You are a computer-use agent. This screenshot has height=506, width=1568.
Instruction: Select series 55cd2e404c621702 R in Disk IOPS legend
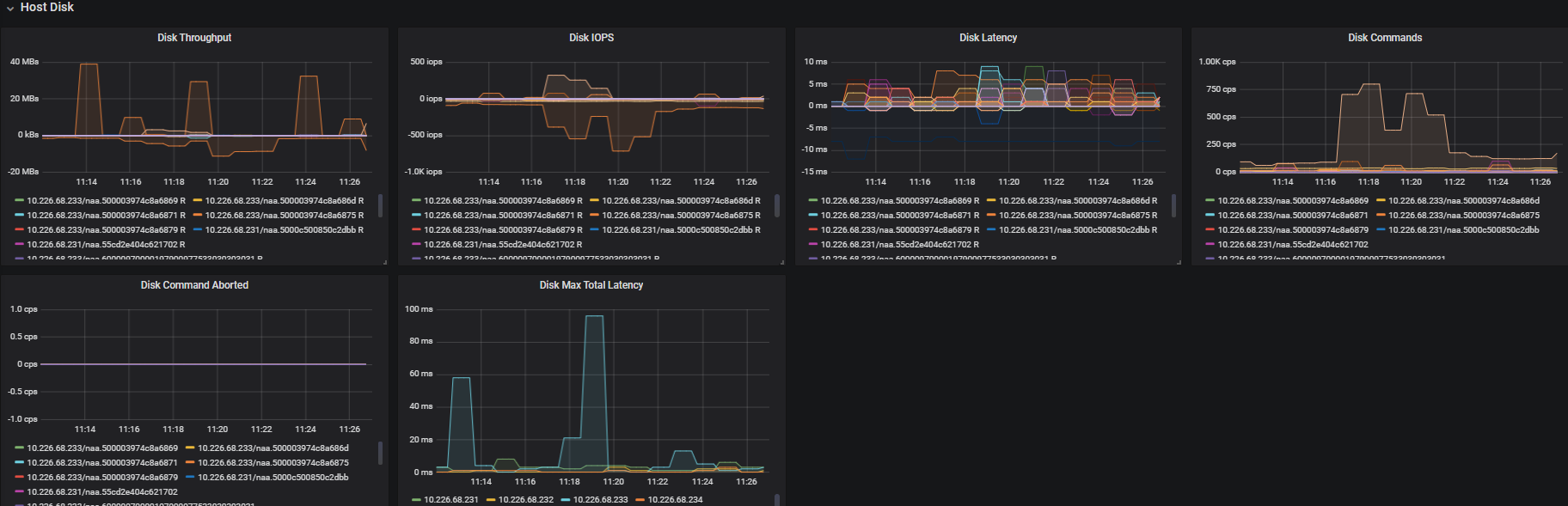[x=503, y=245]
